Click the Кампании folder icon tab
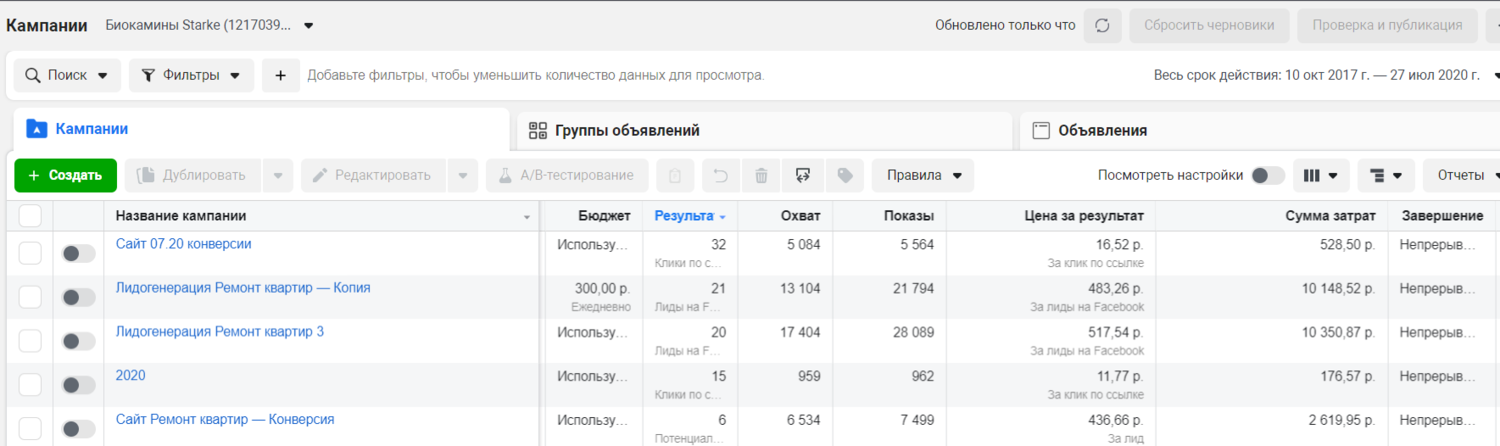This screenshot has width=1500, height=446. click(36, 129)
